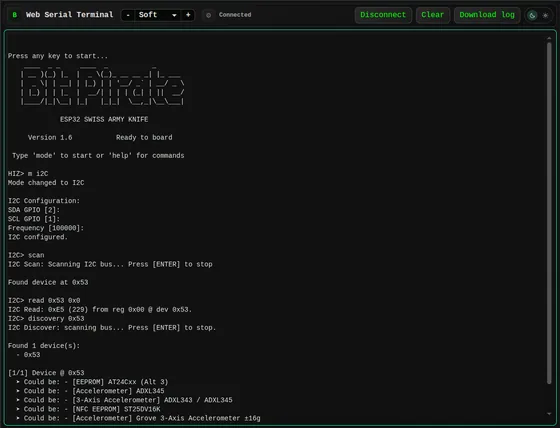This screenshot has height=428, width=560.
Task: Click 'Press any key to start...' line
Action: click(x=58, y=56)
